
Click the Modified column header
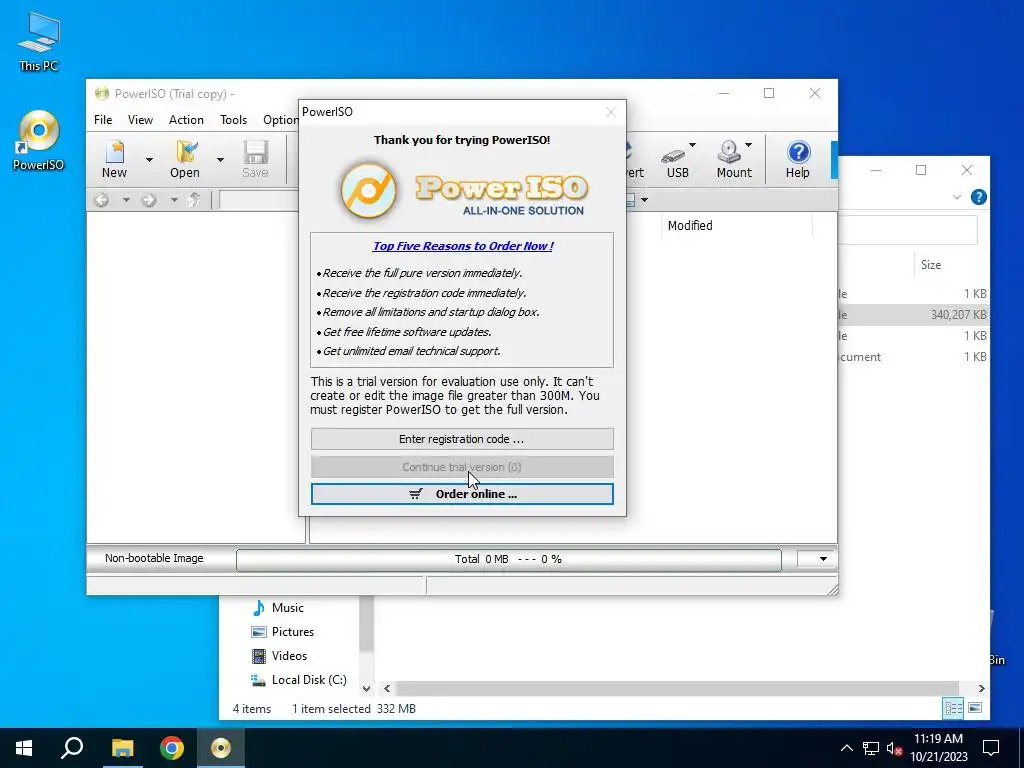tap(690, 225)
